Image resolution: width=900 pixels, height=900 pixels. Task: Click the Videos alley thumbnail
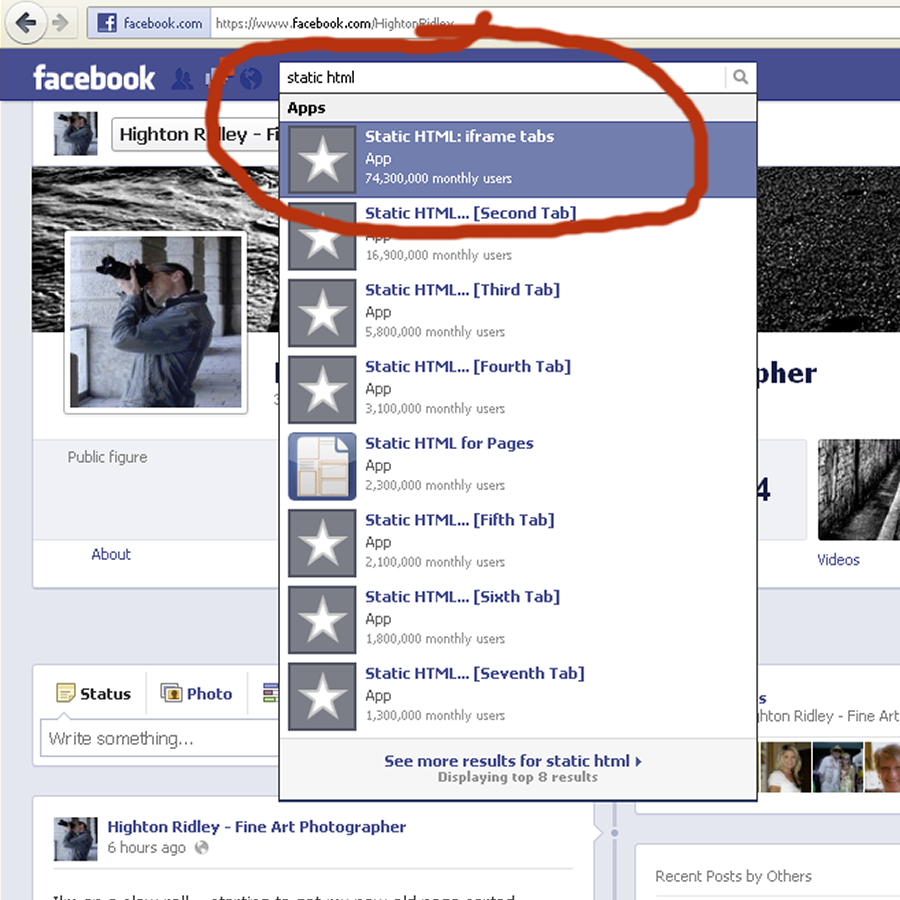[859, 490]
